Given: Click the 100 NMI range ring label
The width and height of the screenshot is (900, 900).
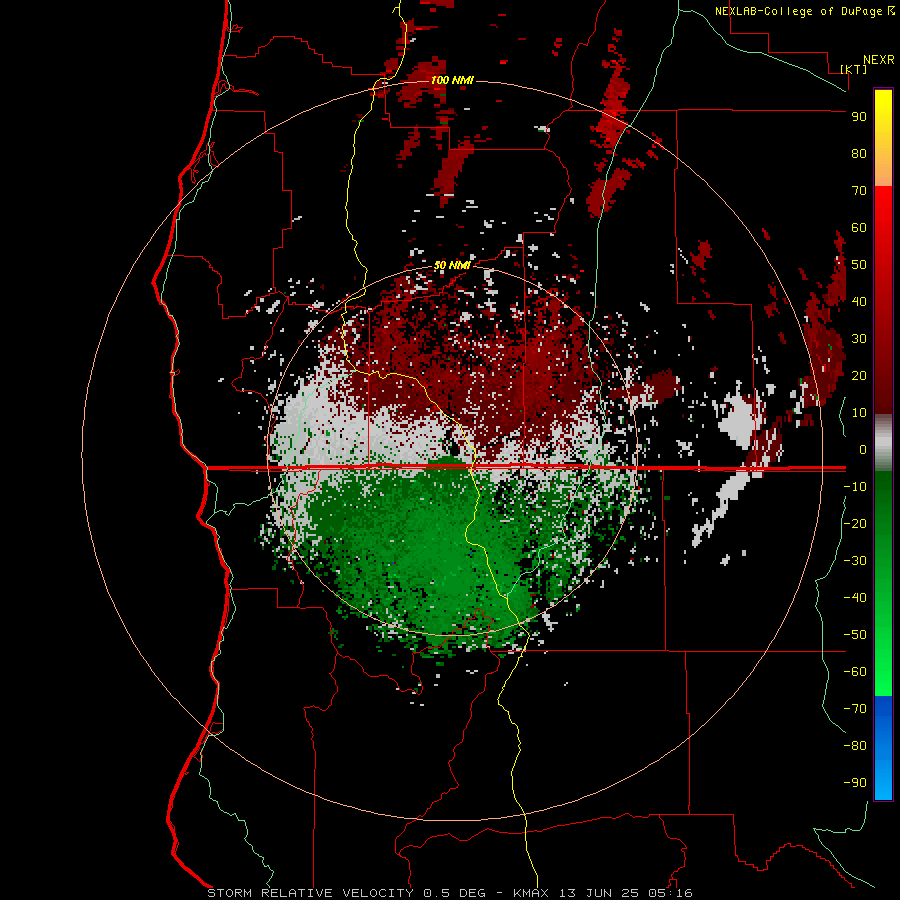Looking at the screenshot, I should tap(452, 80).
